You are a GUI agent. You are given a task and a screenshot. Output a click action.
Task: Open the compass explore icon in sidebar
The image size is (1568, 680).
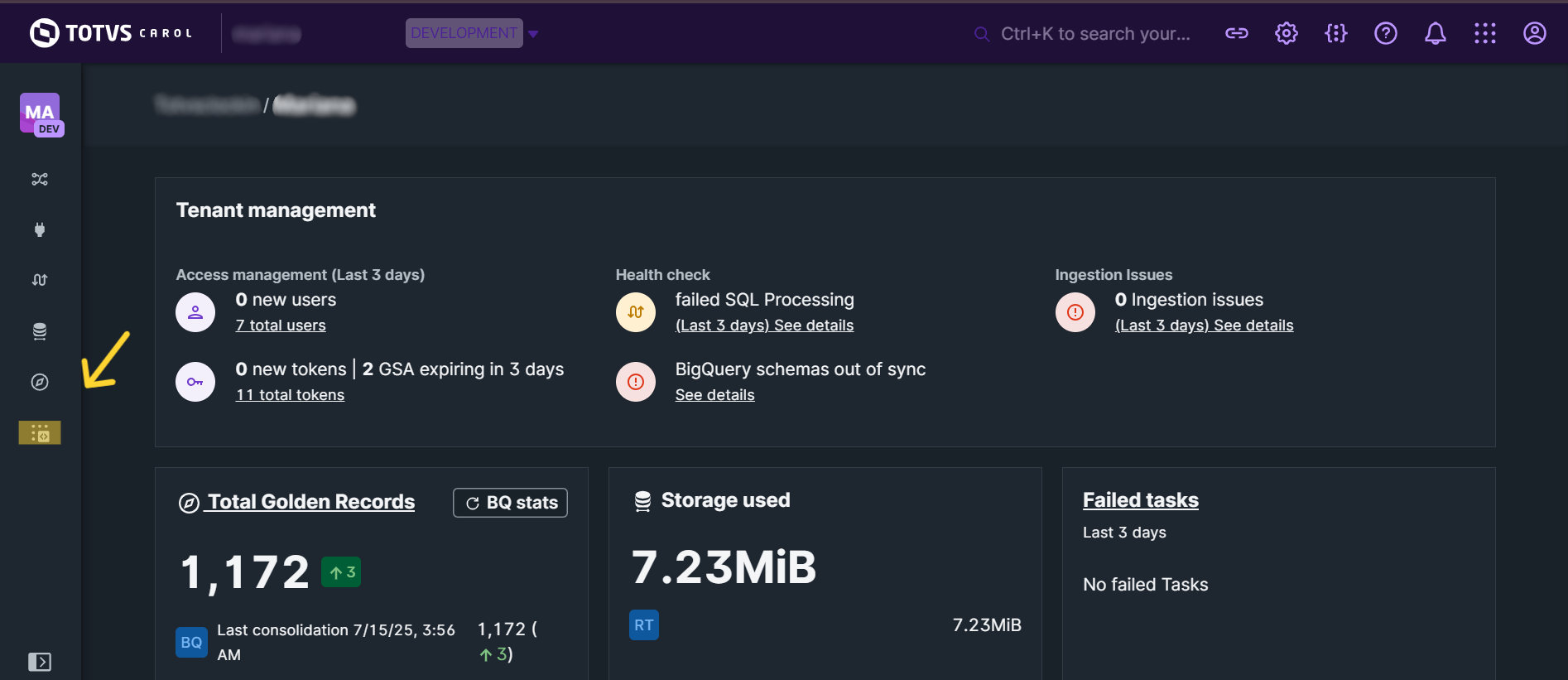tap(40, 382)
